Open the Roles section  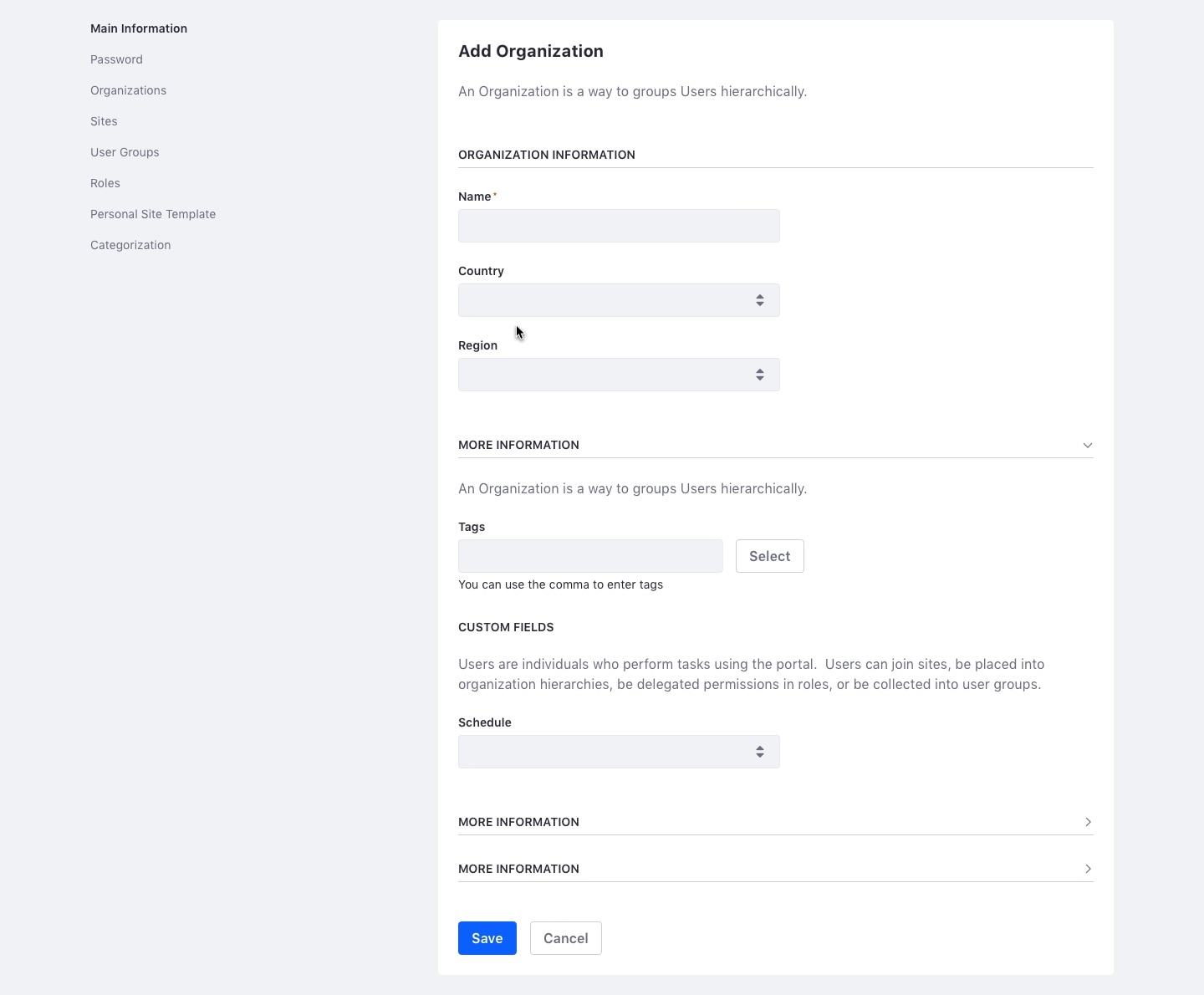(x=105, y=182)
